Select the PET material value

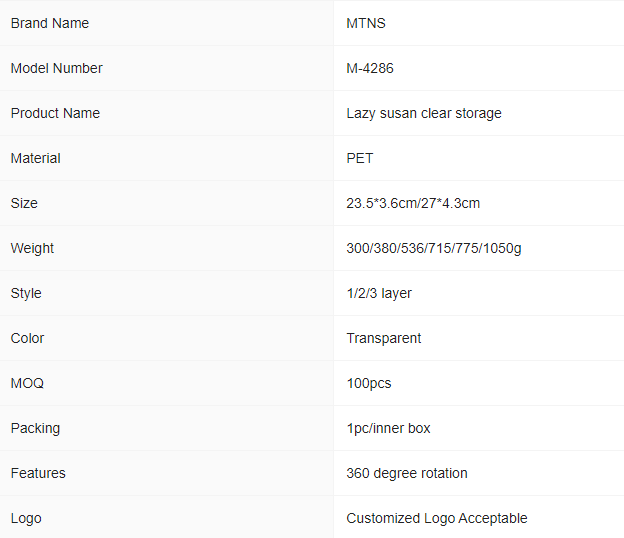(x=360, y=158)
